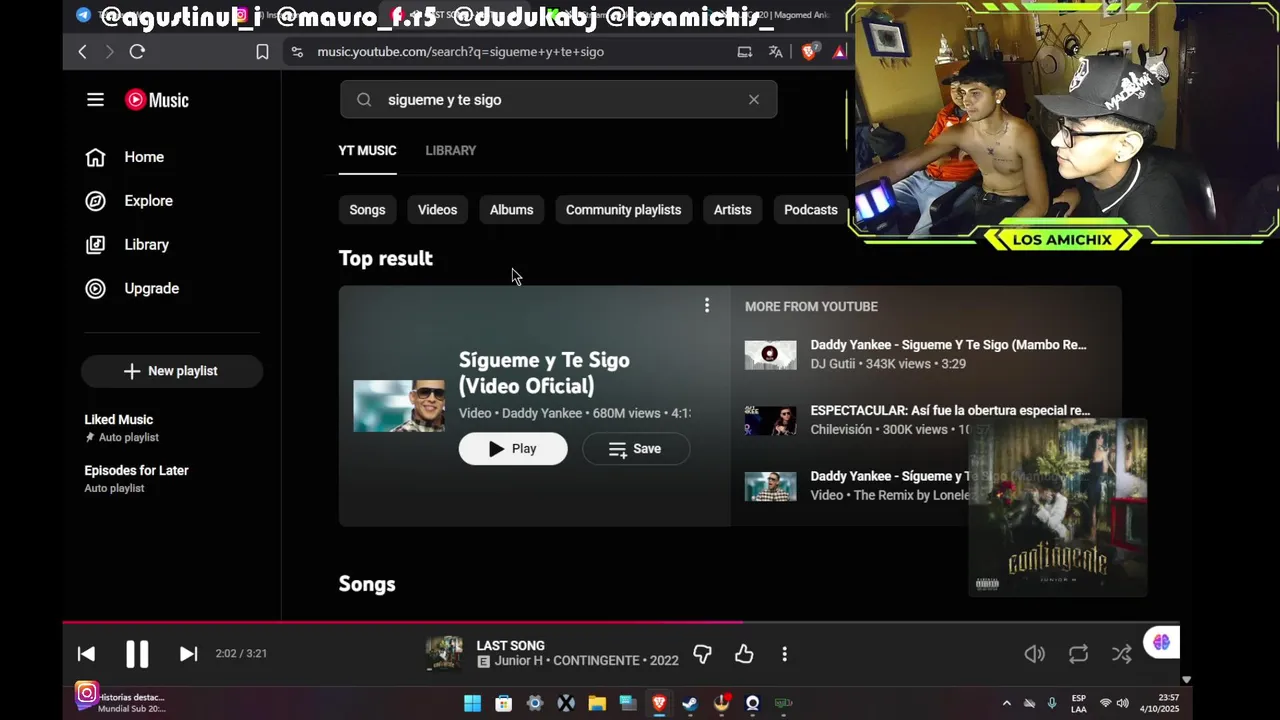
Task: Open Library in the sidebar
Action: pos(127,245)
